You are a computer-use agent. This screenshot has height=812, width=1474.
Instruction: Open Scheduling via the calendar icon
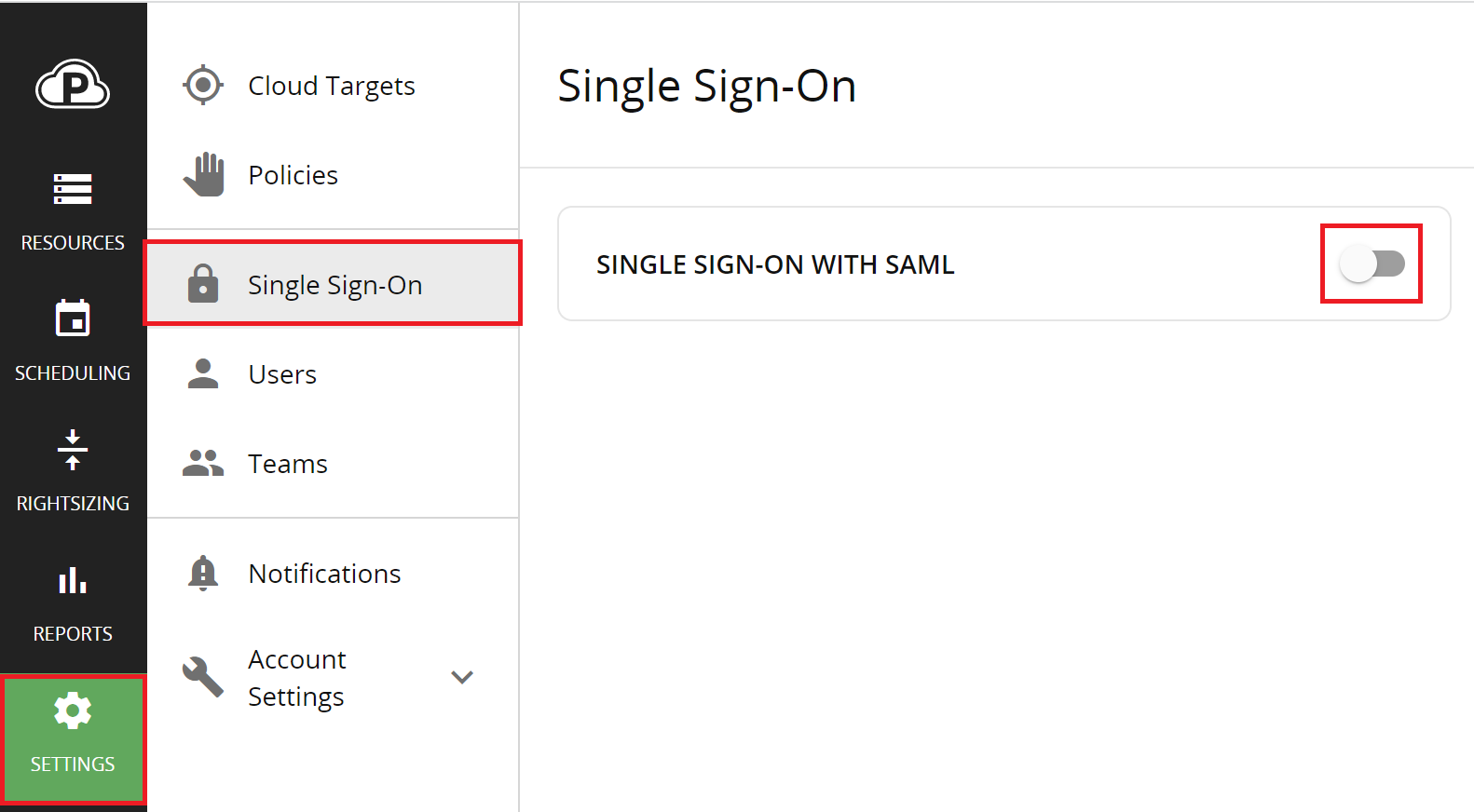[73, 318]
